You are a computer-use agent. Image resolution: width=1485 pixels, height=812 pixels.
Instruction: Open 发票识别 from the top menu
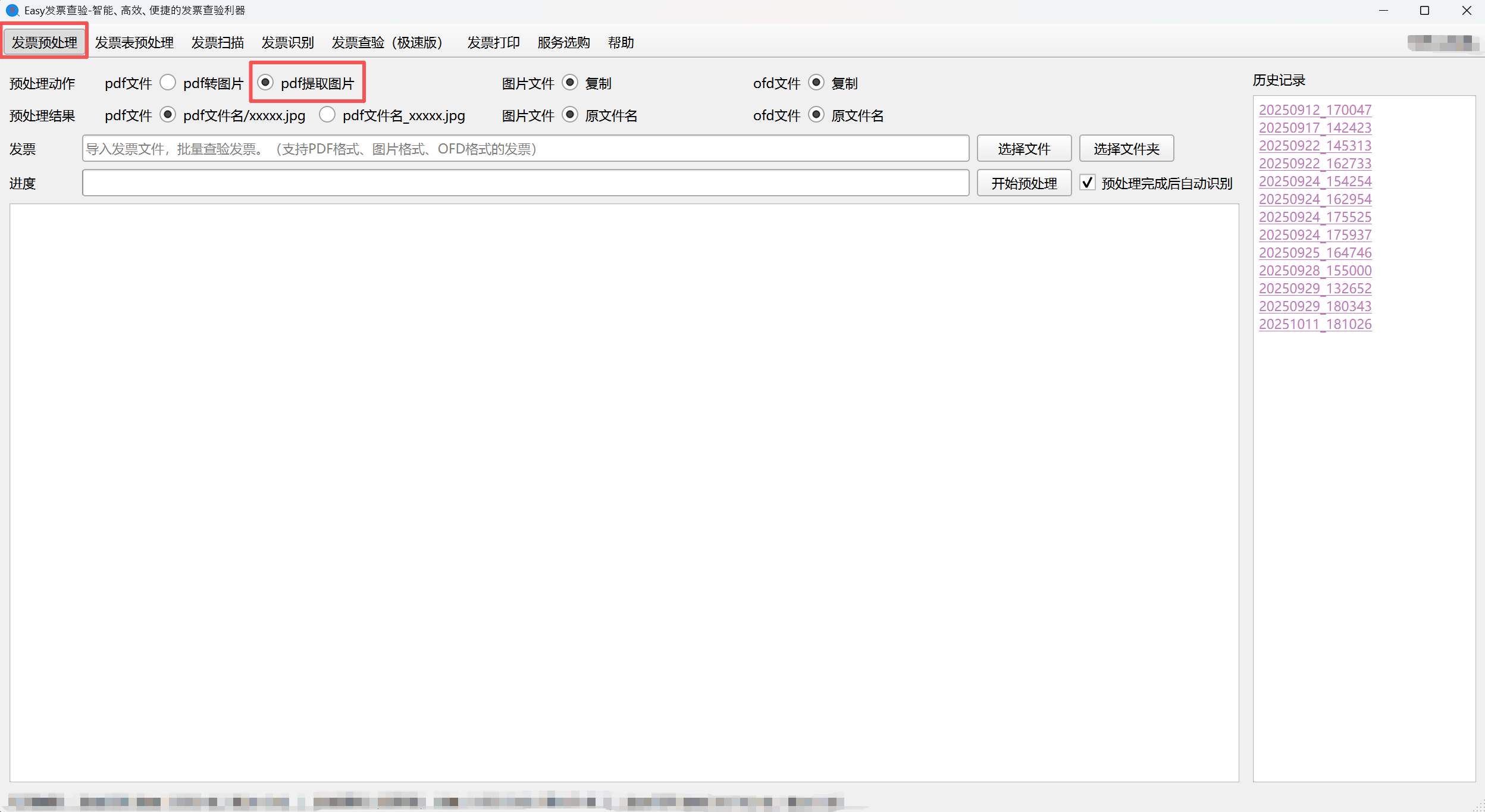[287, 42]
